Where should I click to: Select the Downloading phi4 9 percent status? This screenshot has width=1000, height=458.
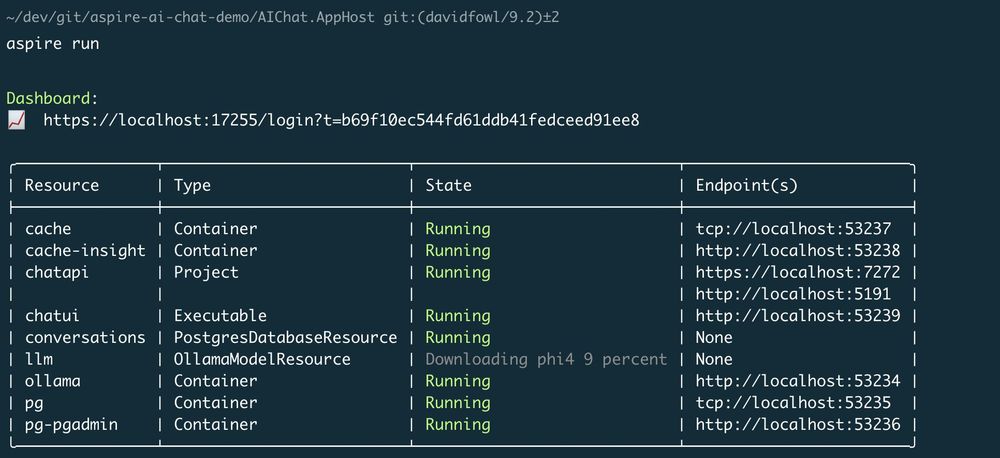[x=546, y=359]
